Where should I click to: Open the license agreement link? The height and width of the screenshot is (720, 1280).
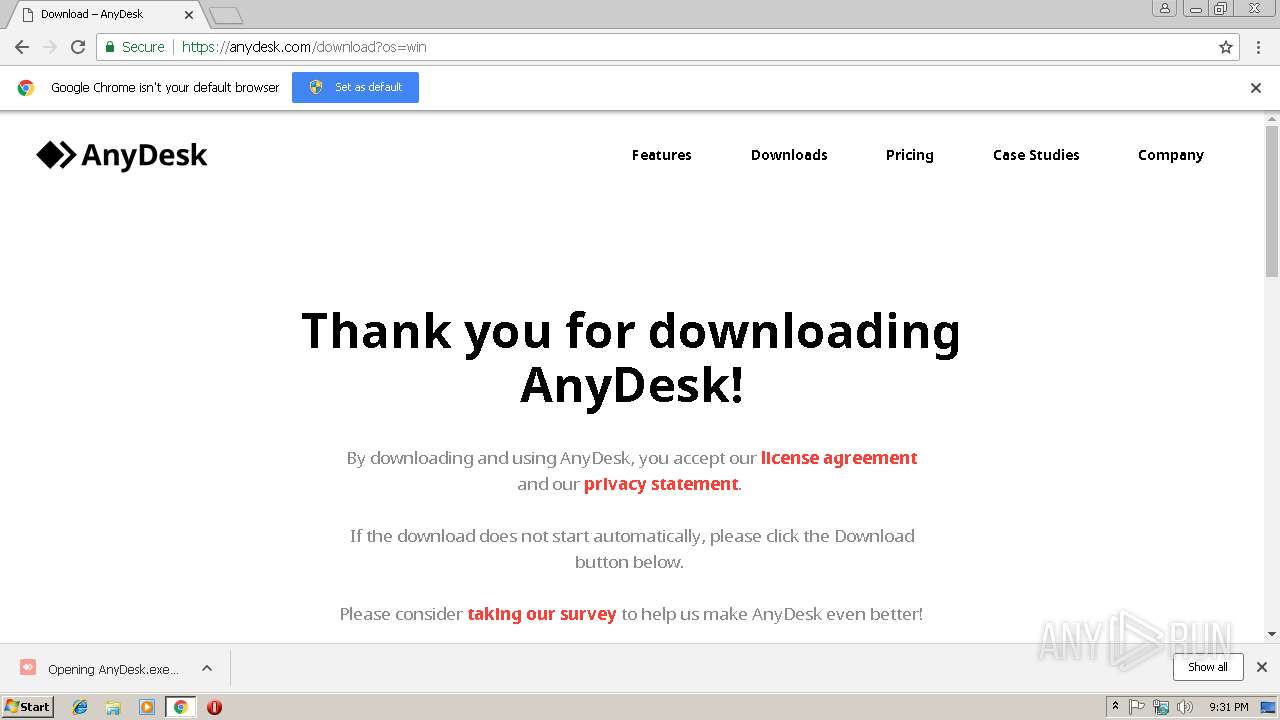839,458
